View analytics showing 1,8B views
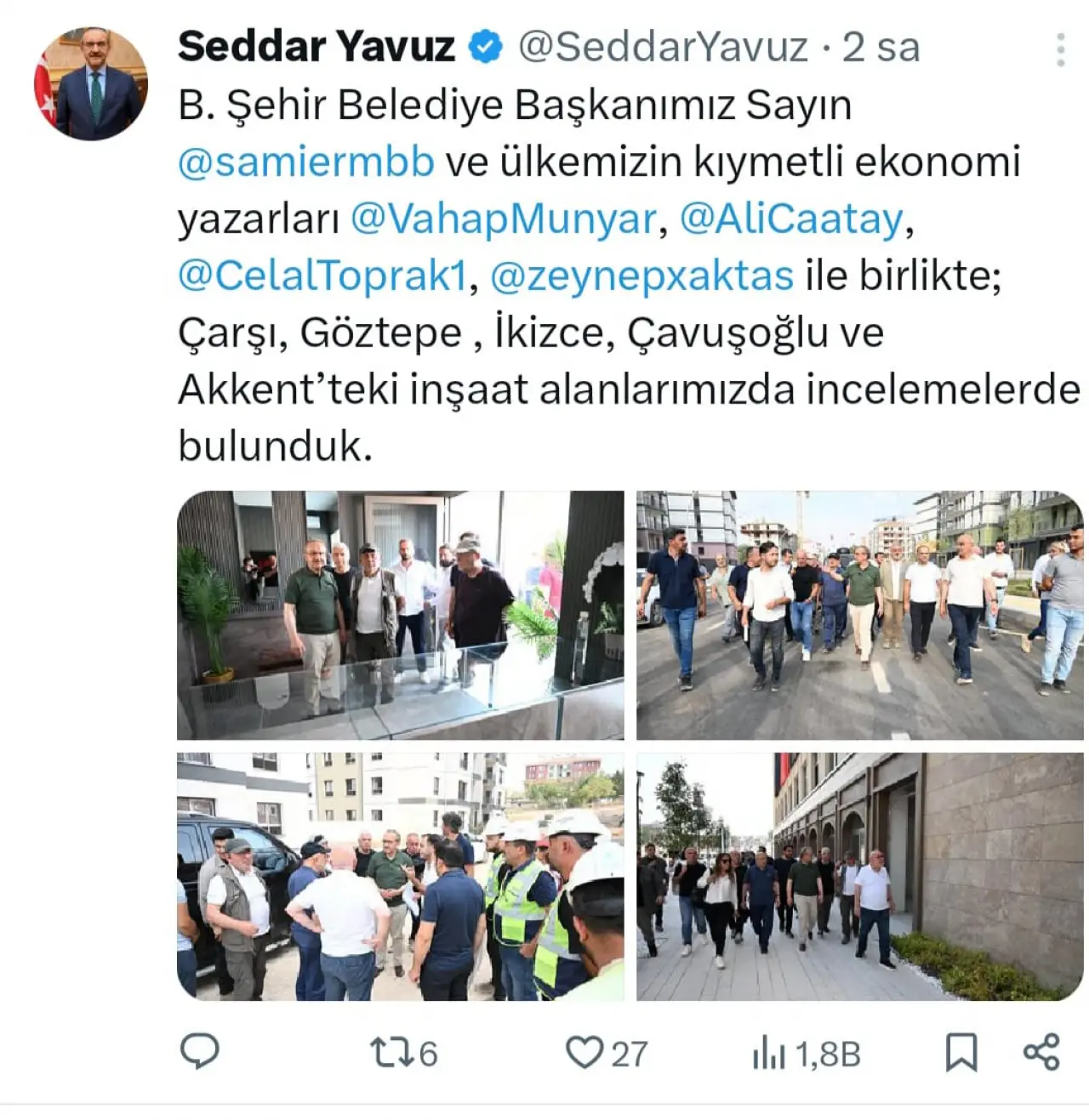Viewport: 1089px width, 1120px height. [807, 1055]
